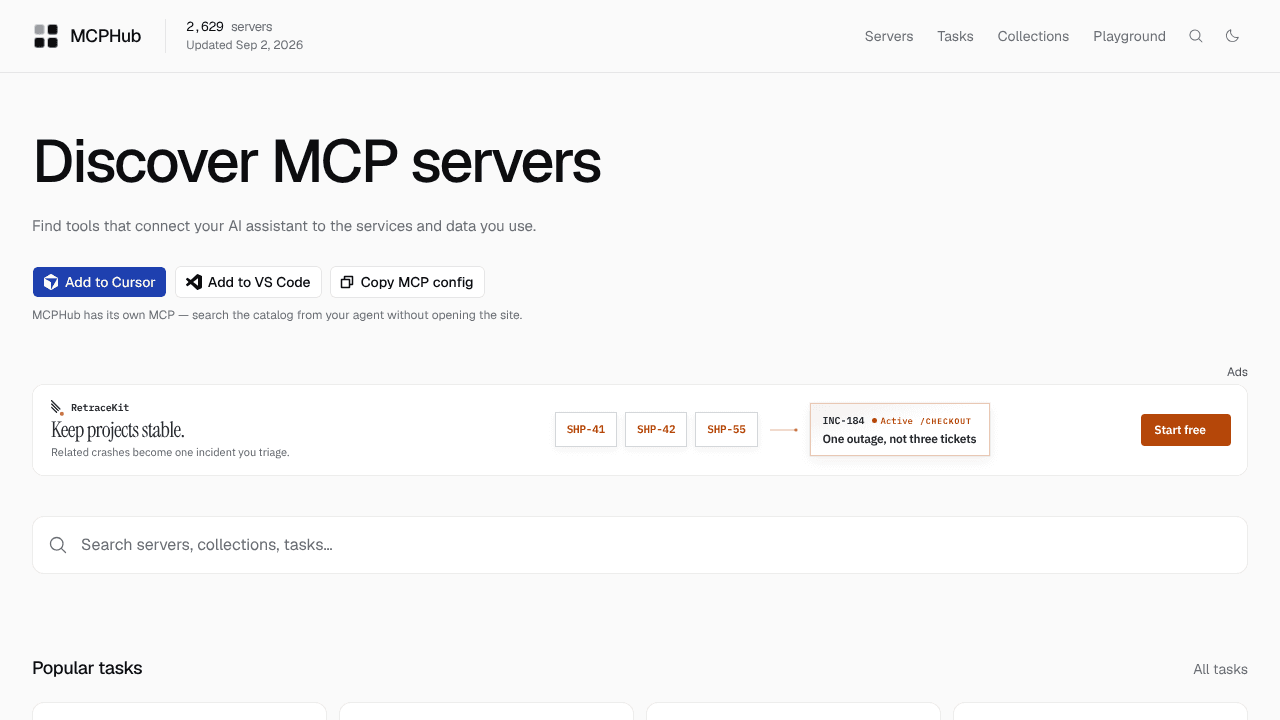Click the SHP-42 tag in the ad

656,430
